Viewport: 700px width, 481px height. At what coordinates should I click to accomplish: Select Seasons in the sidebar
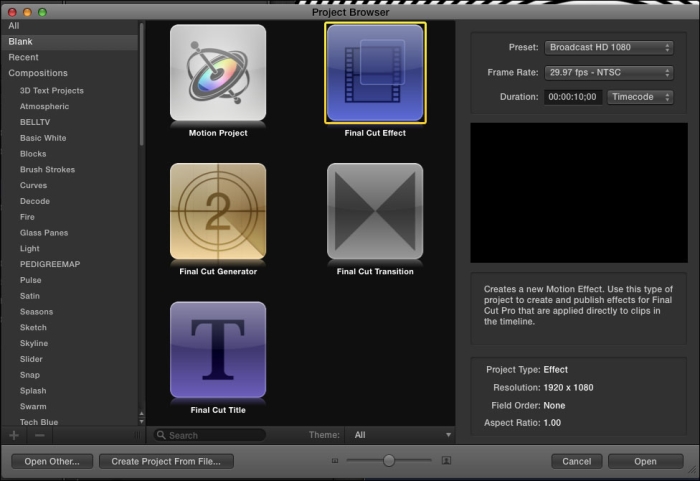[36, 312]
